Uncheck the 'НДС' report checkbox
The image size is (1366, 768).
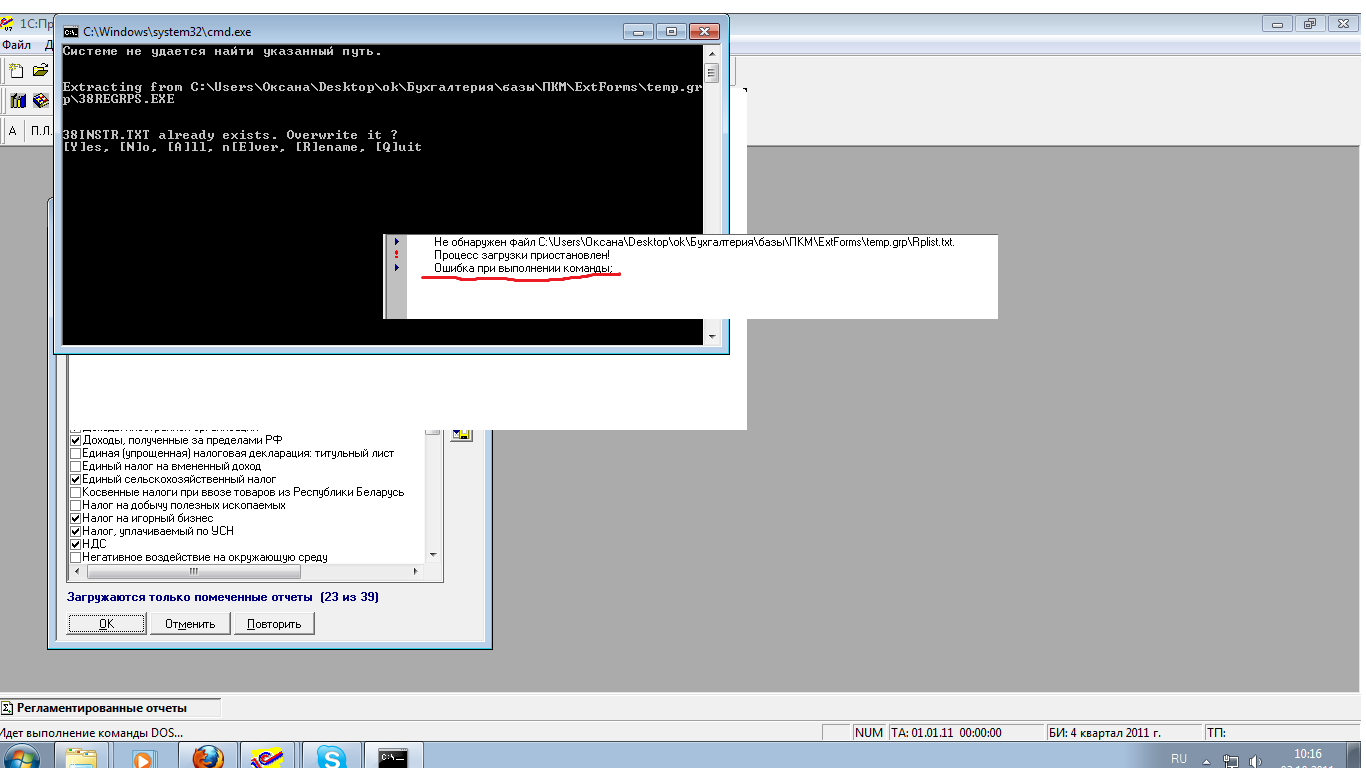75,544
